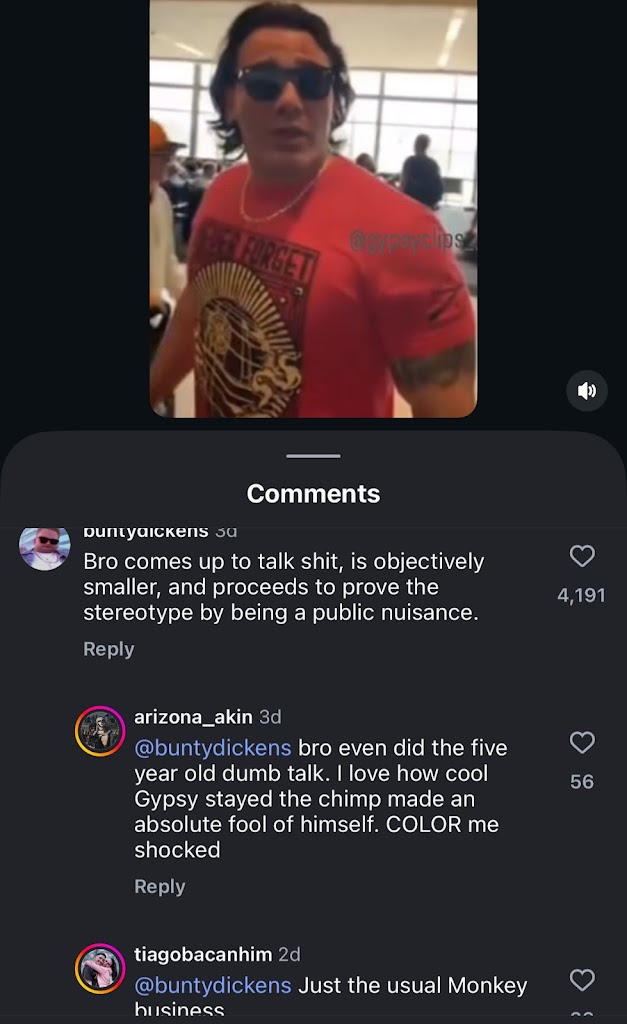The width and height of the screenshot is (627, 1024).
Task: Tap the @buntydickens mention in tiagobacanhim's reply
Action: point(213,985)
